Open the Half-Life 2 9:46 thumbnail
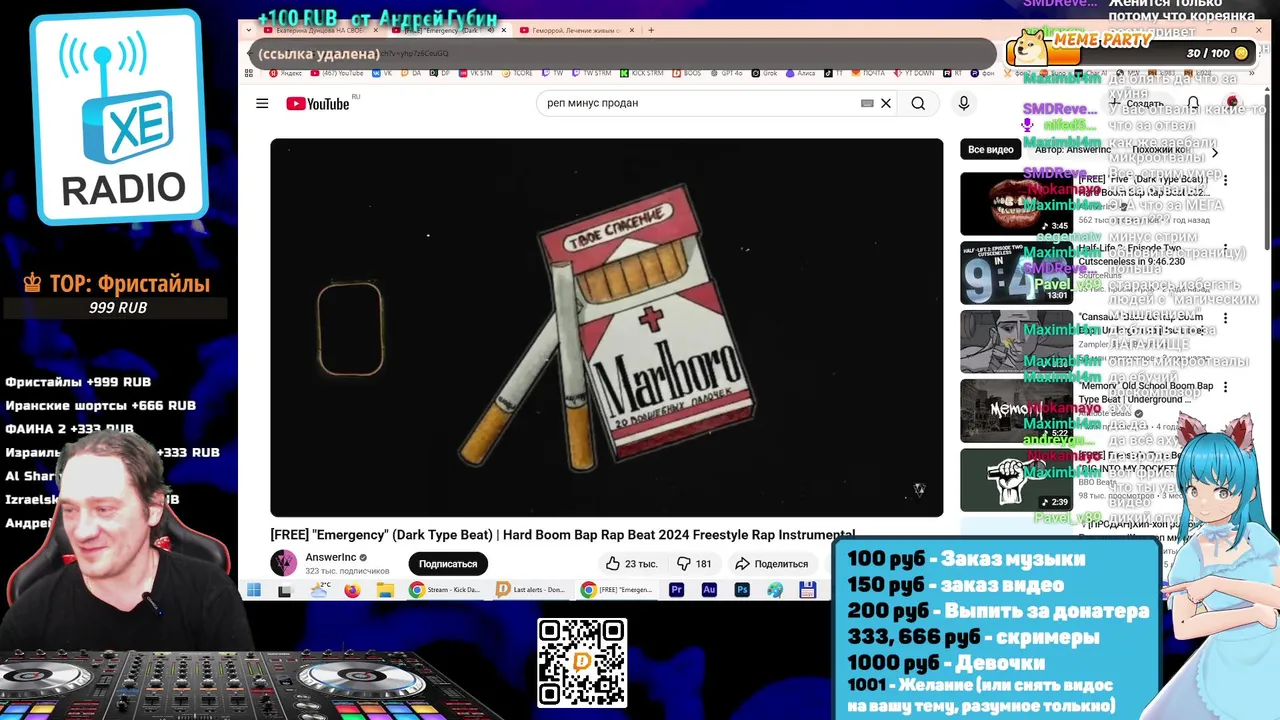This screenshot has height=720, width=1280. click(x=1016, y=273)
